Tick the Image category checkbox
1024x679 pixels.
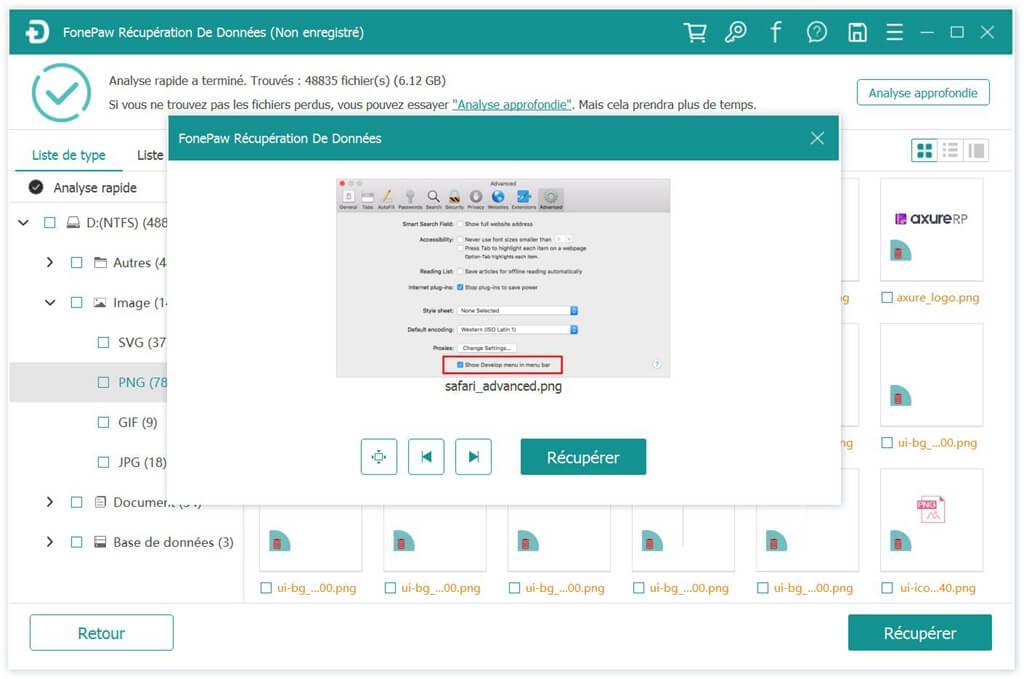[76, 302]
